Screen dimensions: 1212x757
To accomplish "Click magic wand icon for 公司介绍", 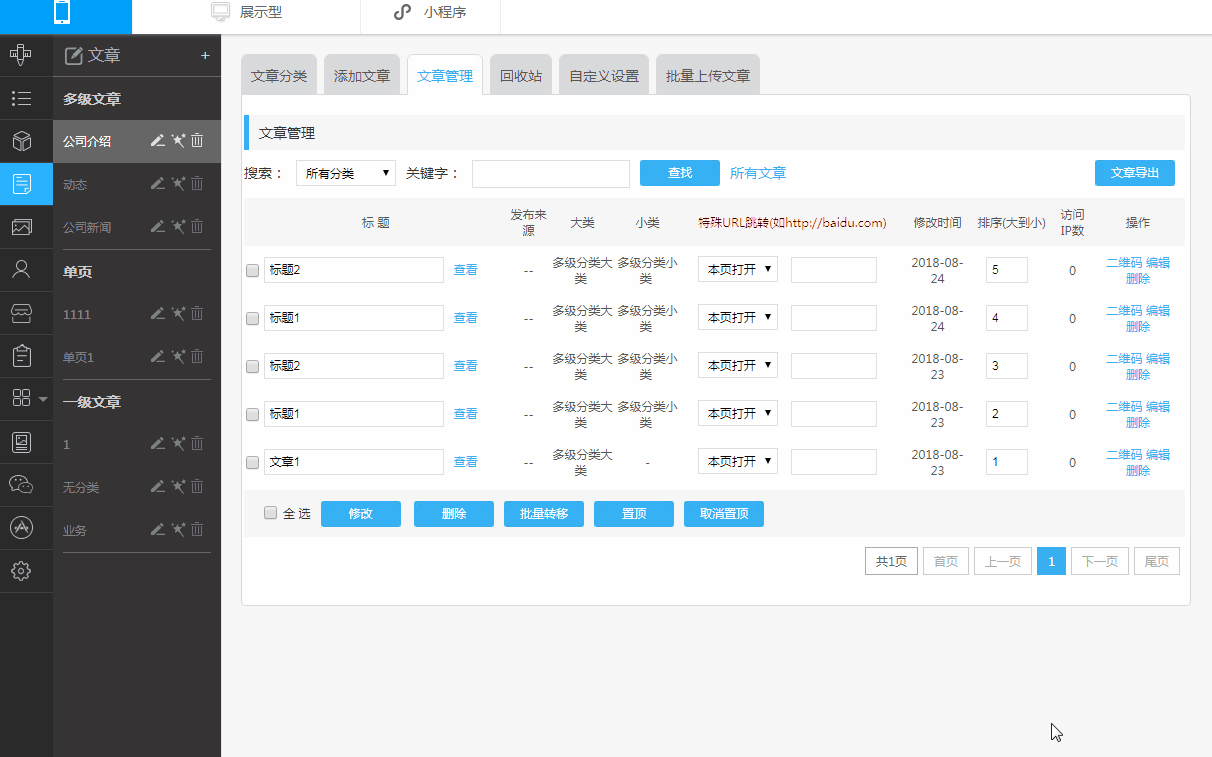I will pyautogui.click(x=178, y=141).
